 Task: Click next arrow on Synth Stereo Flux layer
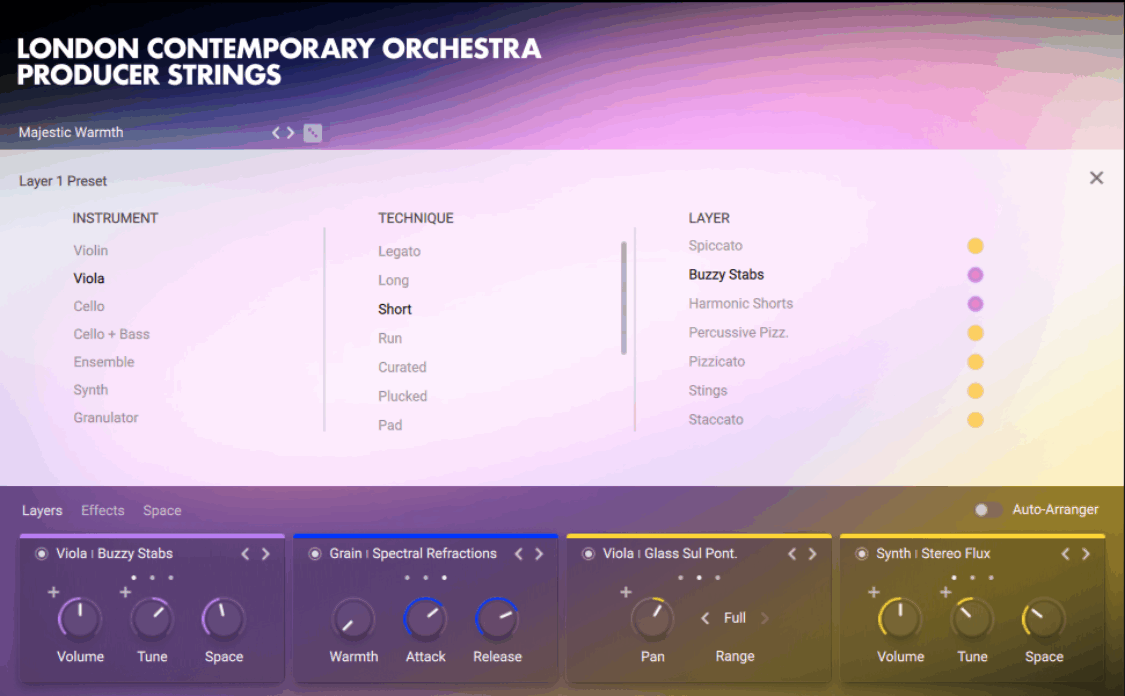point(1086,554)
